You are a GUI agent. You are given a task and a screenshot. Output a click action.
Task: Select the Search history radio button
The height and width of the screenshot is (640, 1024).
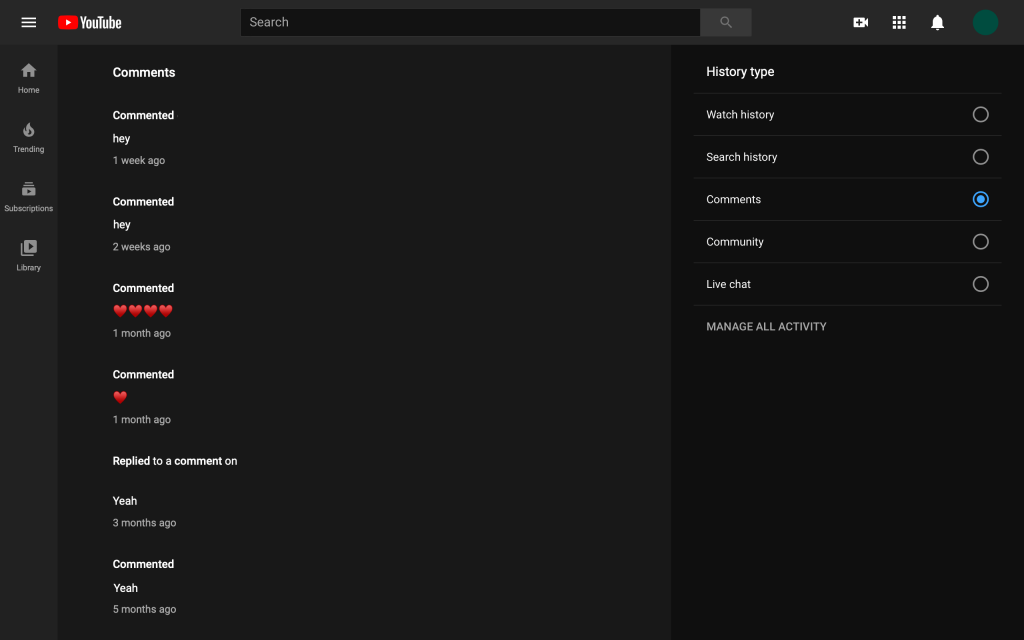980,157
